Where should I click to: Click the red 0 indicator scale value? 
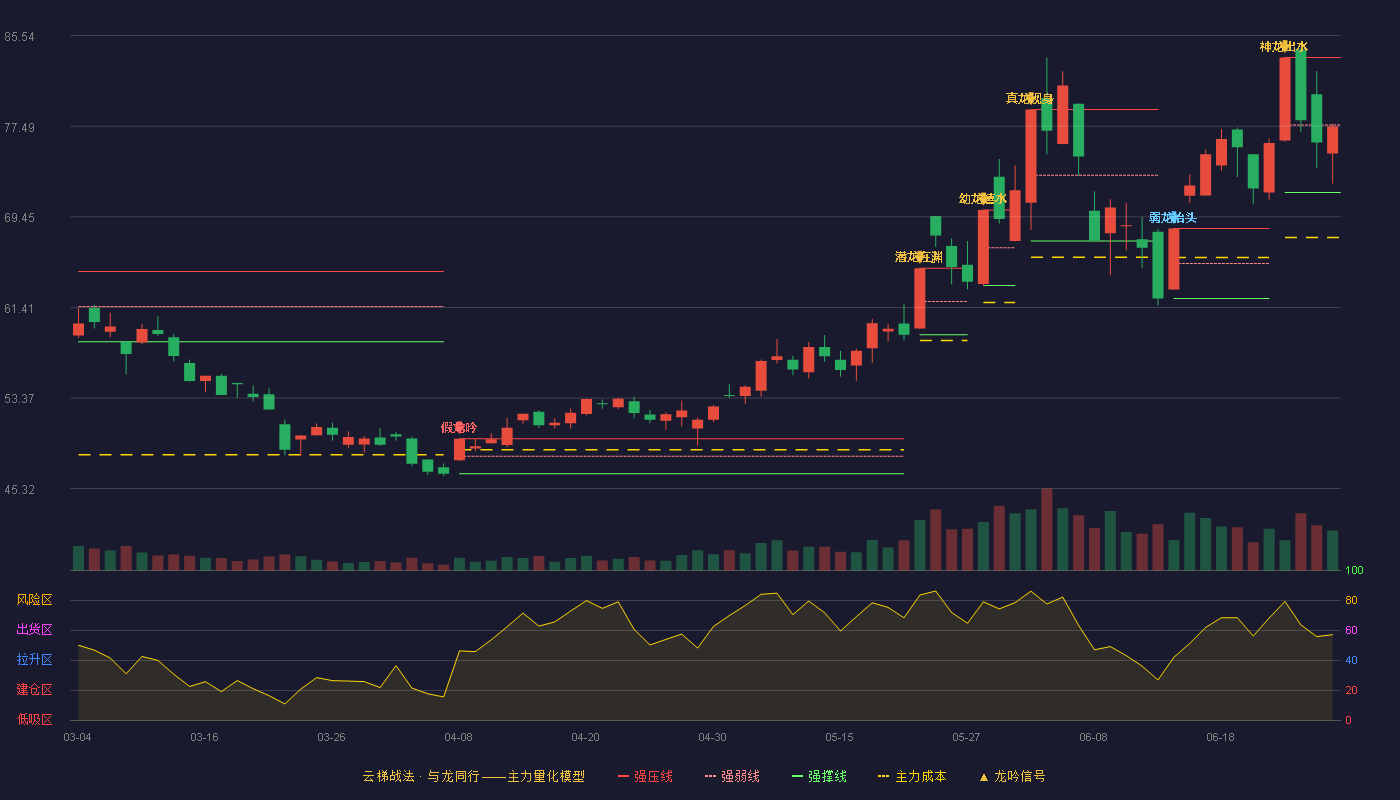point(1348,720)
